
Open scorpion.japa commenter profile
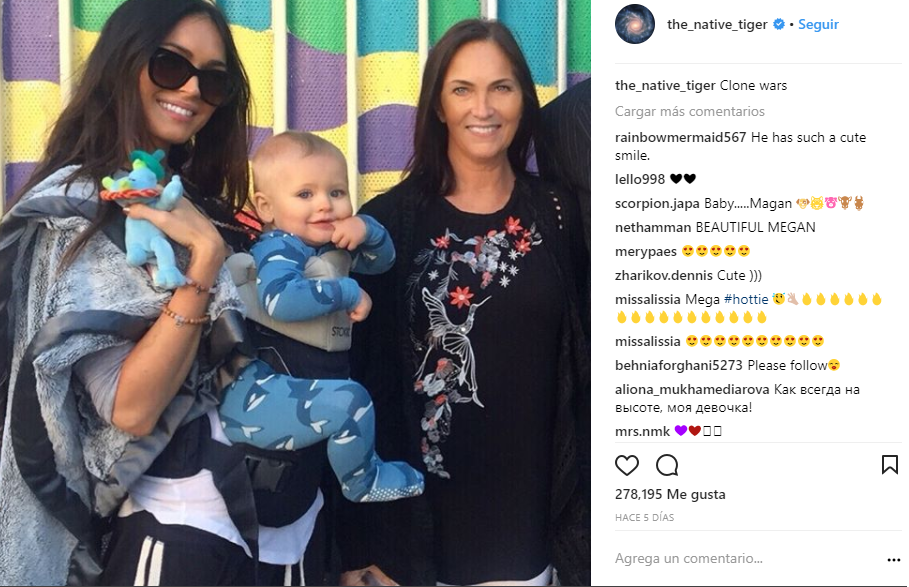[x=657, y=204]
